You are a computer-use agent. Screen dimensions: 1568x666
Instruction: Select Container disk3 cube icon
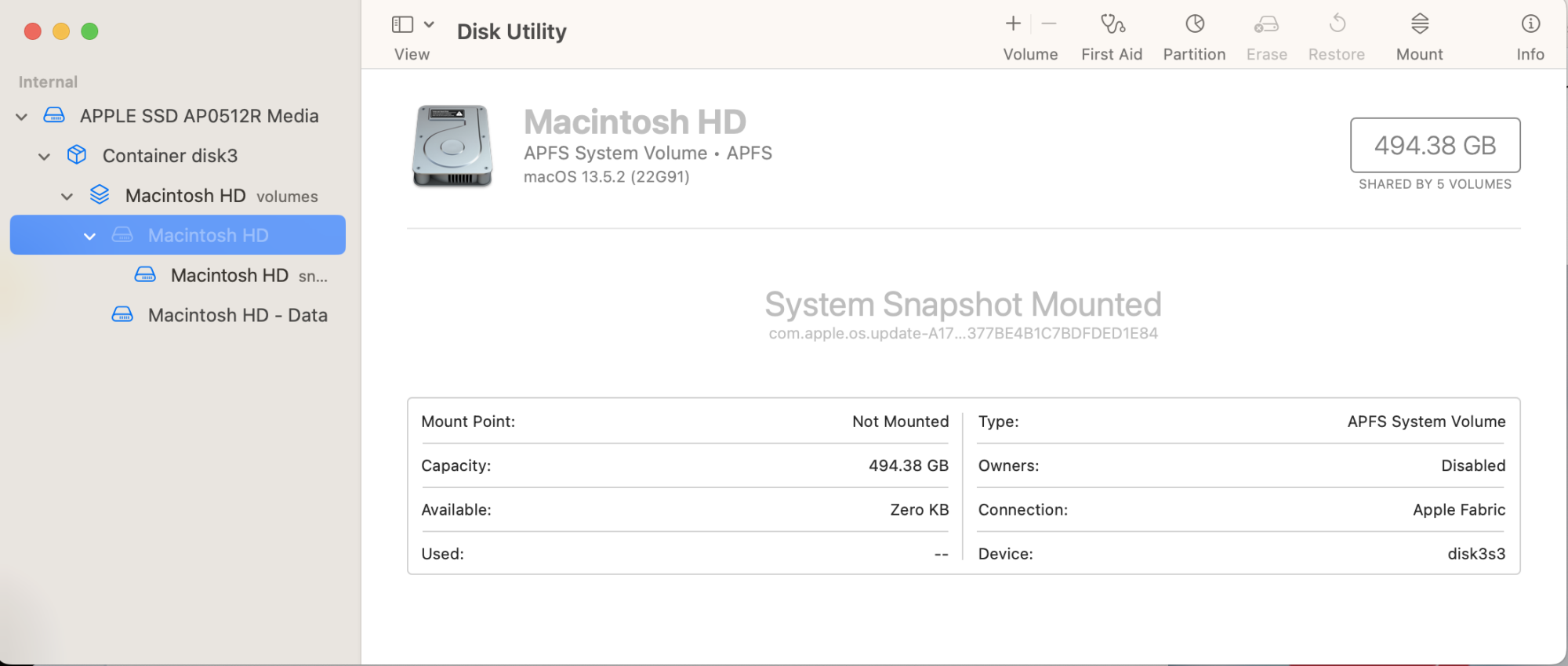(x=77, y=155)
